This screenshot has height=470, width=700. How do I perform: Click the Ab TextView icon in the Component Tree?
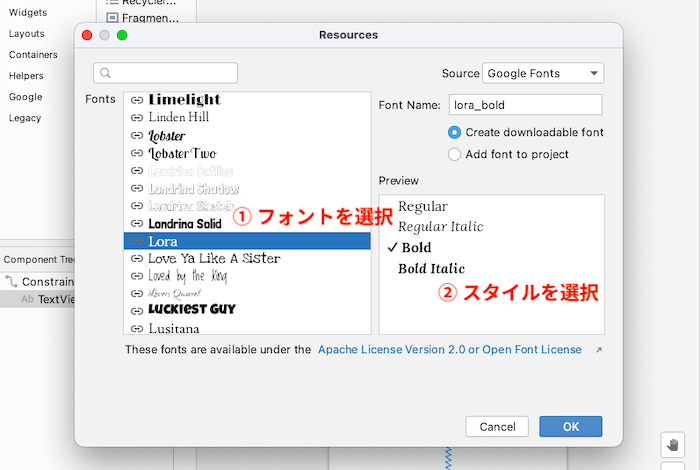(27, 299)
